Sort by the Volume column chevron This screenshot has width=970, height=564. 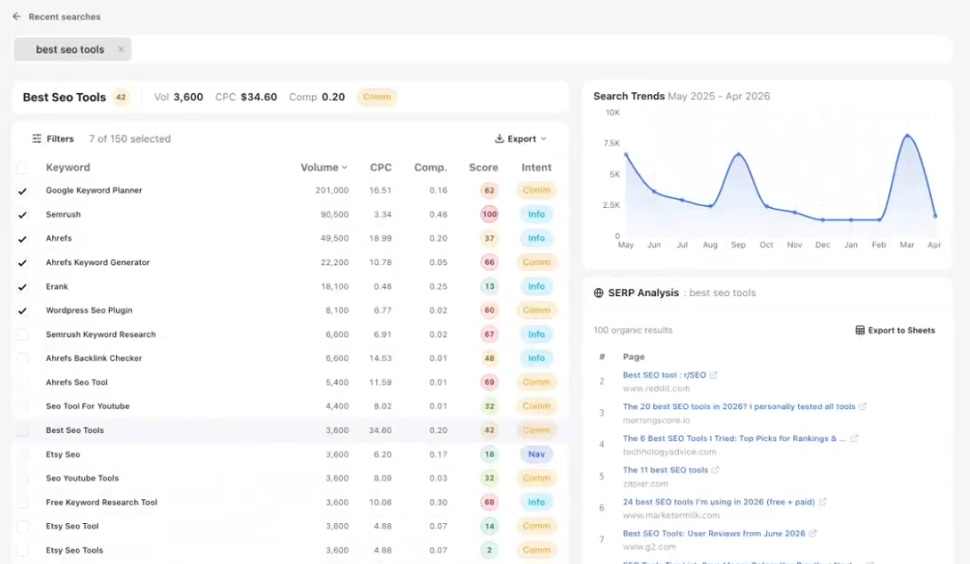pyautogui.click(x=345, y=168)
